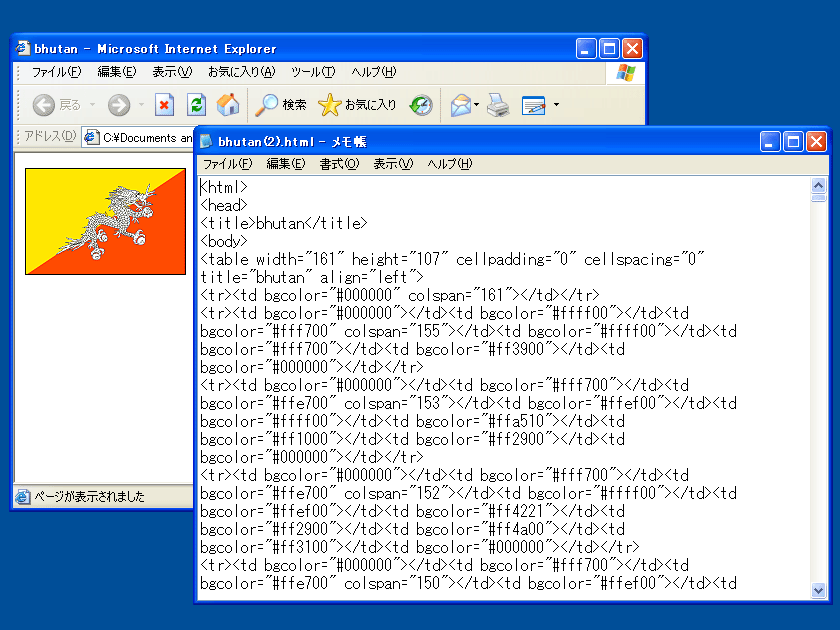Viewport: 840px width, 630px height.
Task: Click the IE page icon in address bar
Action: pos(92,137)
